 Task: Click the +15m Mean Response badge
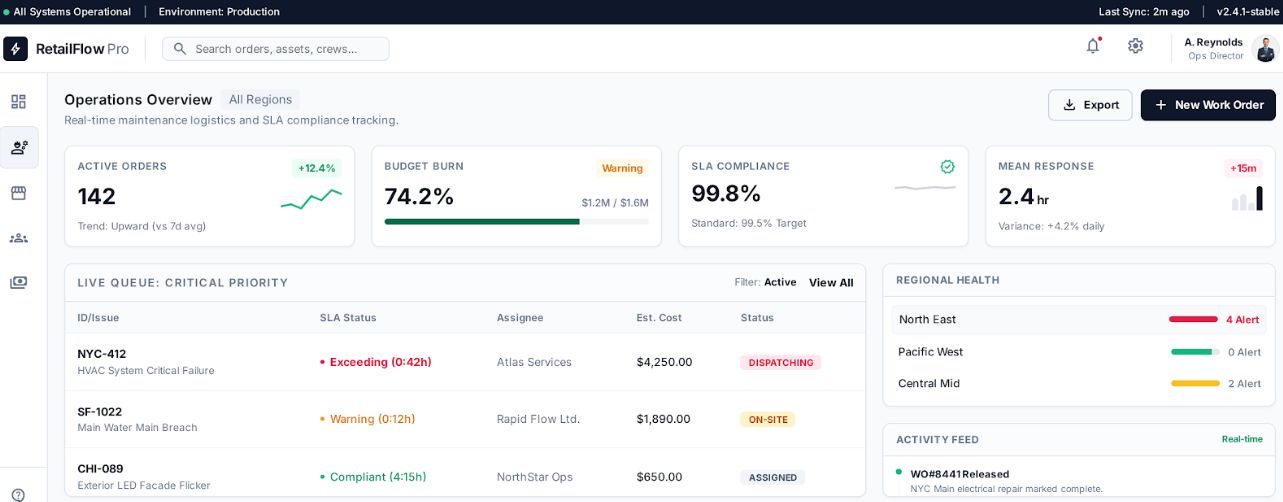point(1244,168)
